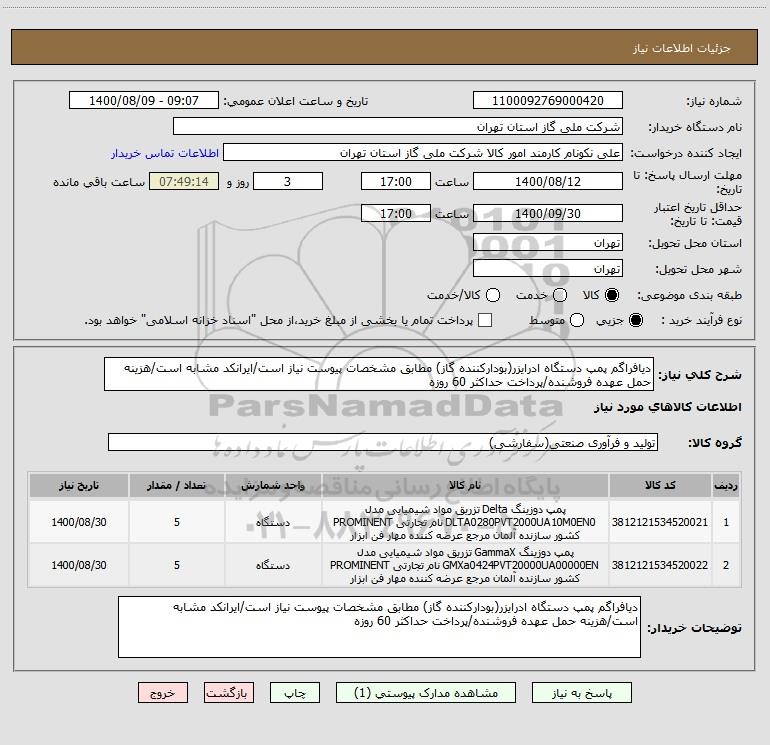Click the توضیحات خریدار text area

coord(379,627)
